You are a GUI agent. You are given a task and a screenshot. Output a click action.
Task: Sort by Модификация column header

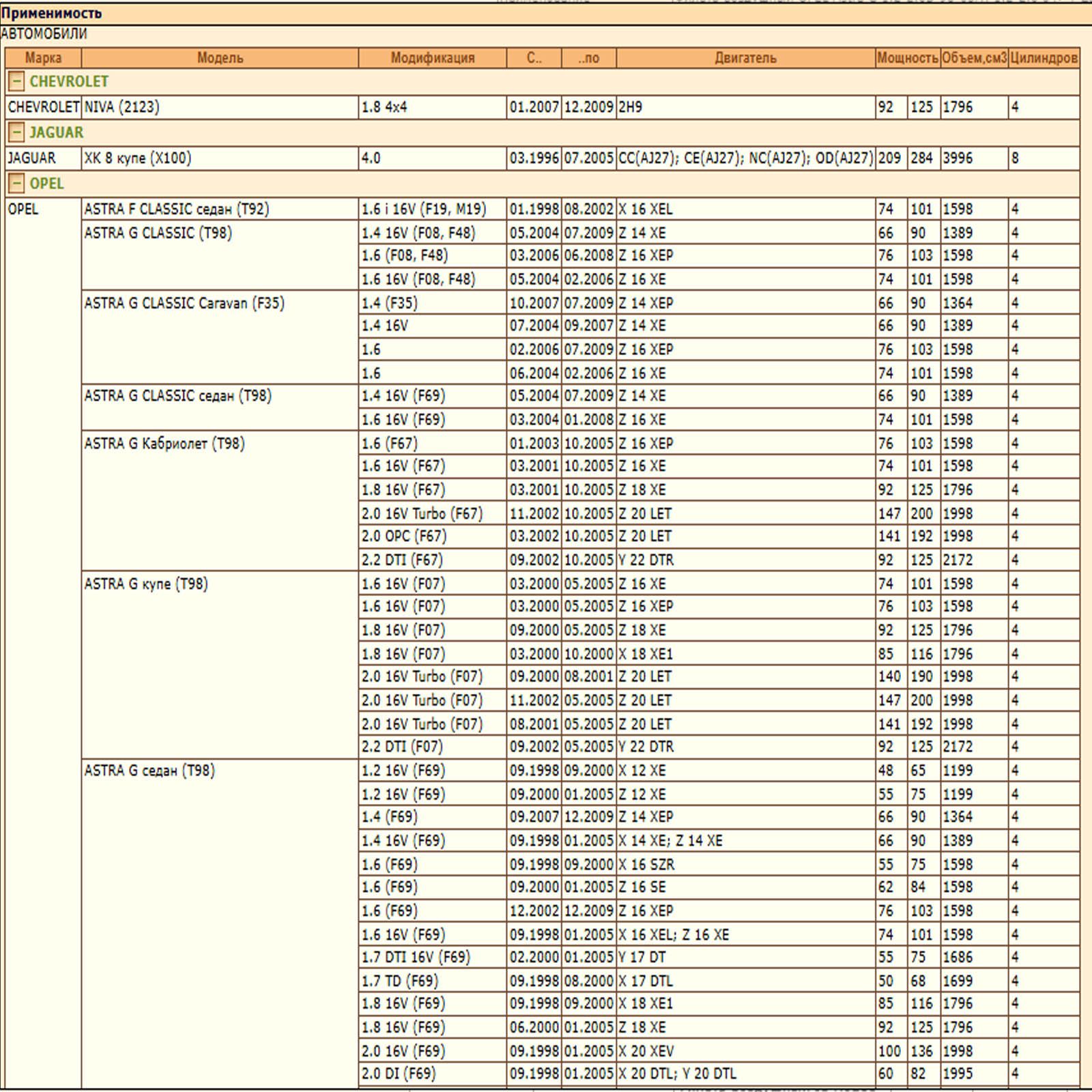[x=432, y=58]
